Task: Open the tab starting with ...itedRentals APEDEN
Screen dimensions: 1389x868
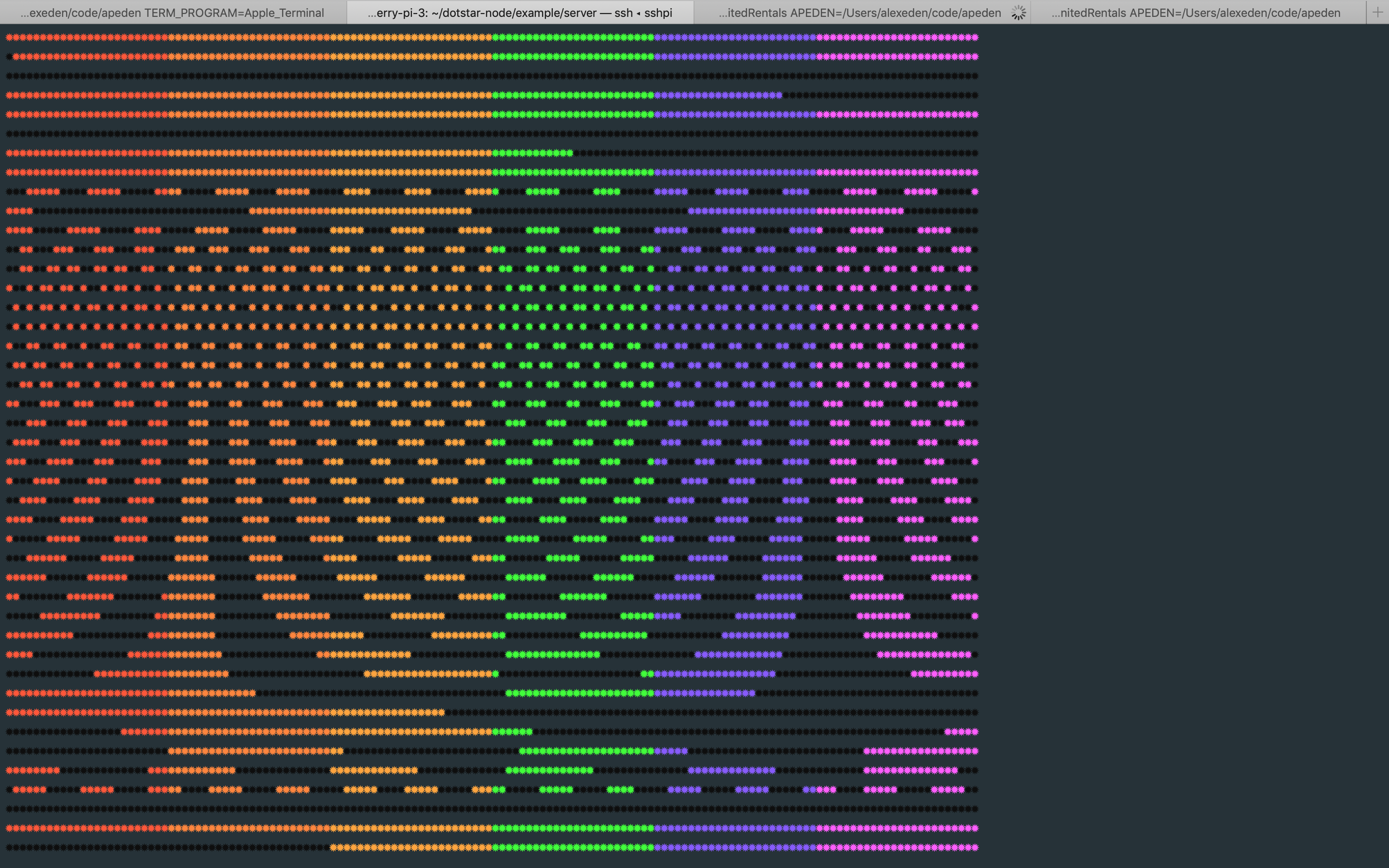Action: (x=859, y=13)
